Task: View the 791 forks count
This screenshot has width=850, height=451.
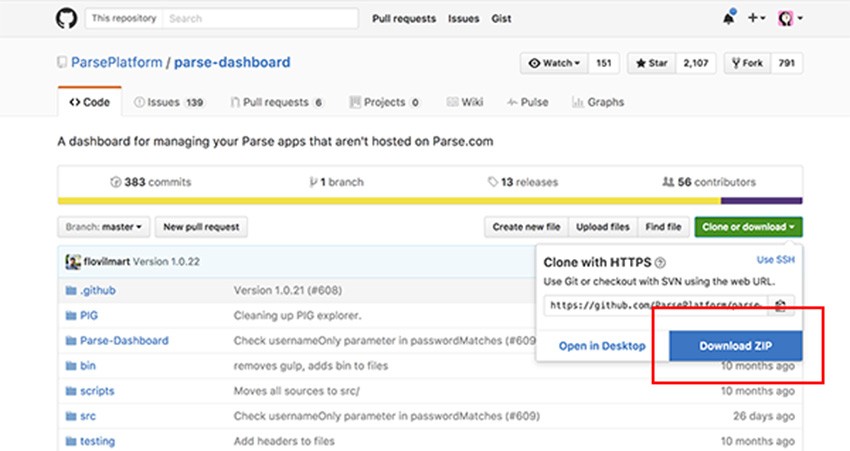Action: (x=787, y=63)
